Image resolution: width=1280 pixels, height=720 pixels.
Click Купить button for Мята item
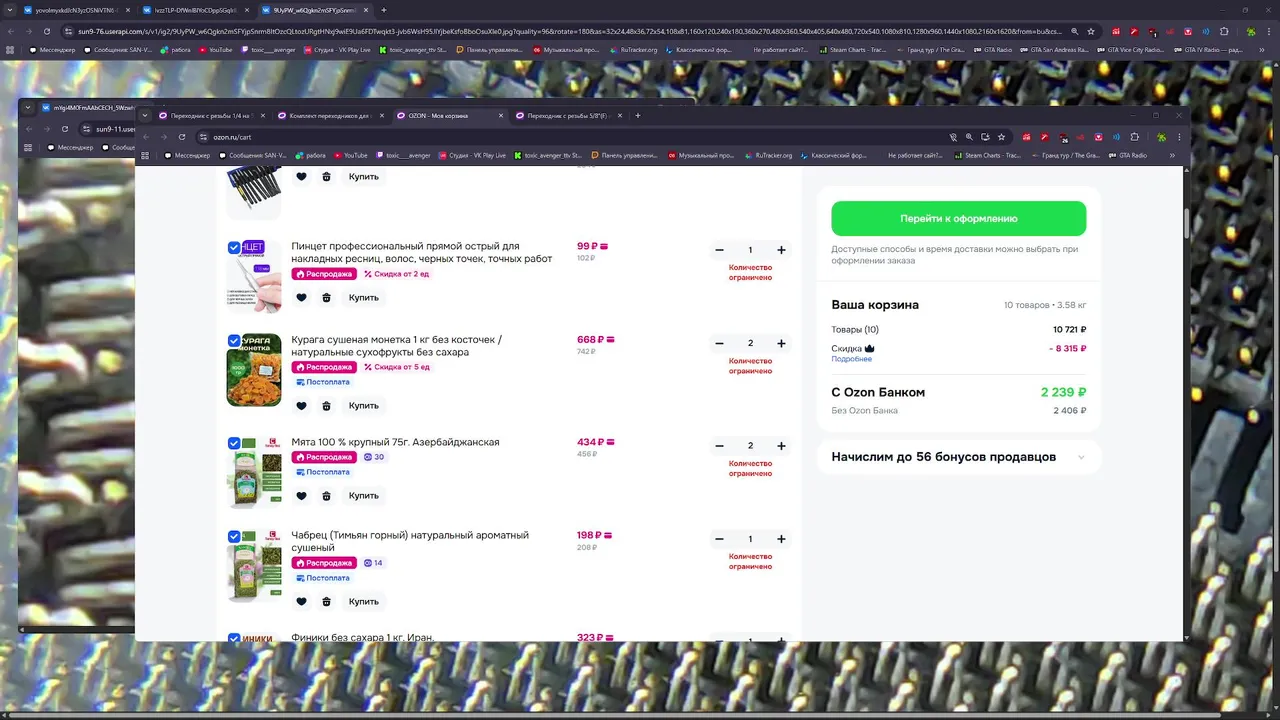coord(364,496)
